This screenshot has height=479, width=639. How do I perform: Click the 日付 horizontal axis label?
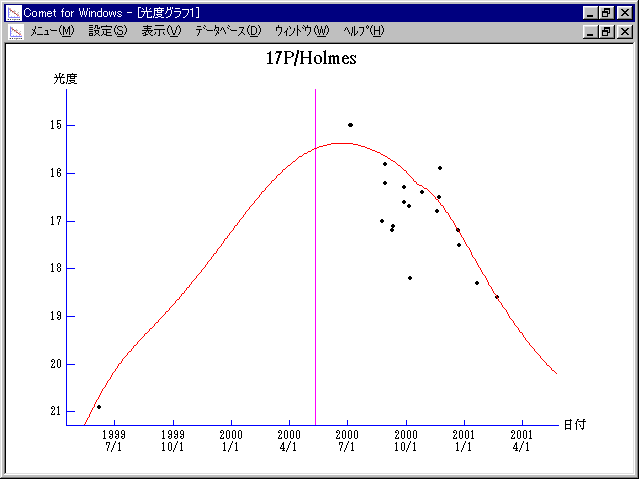pos(573,424)
